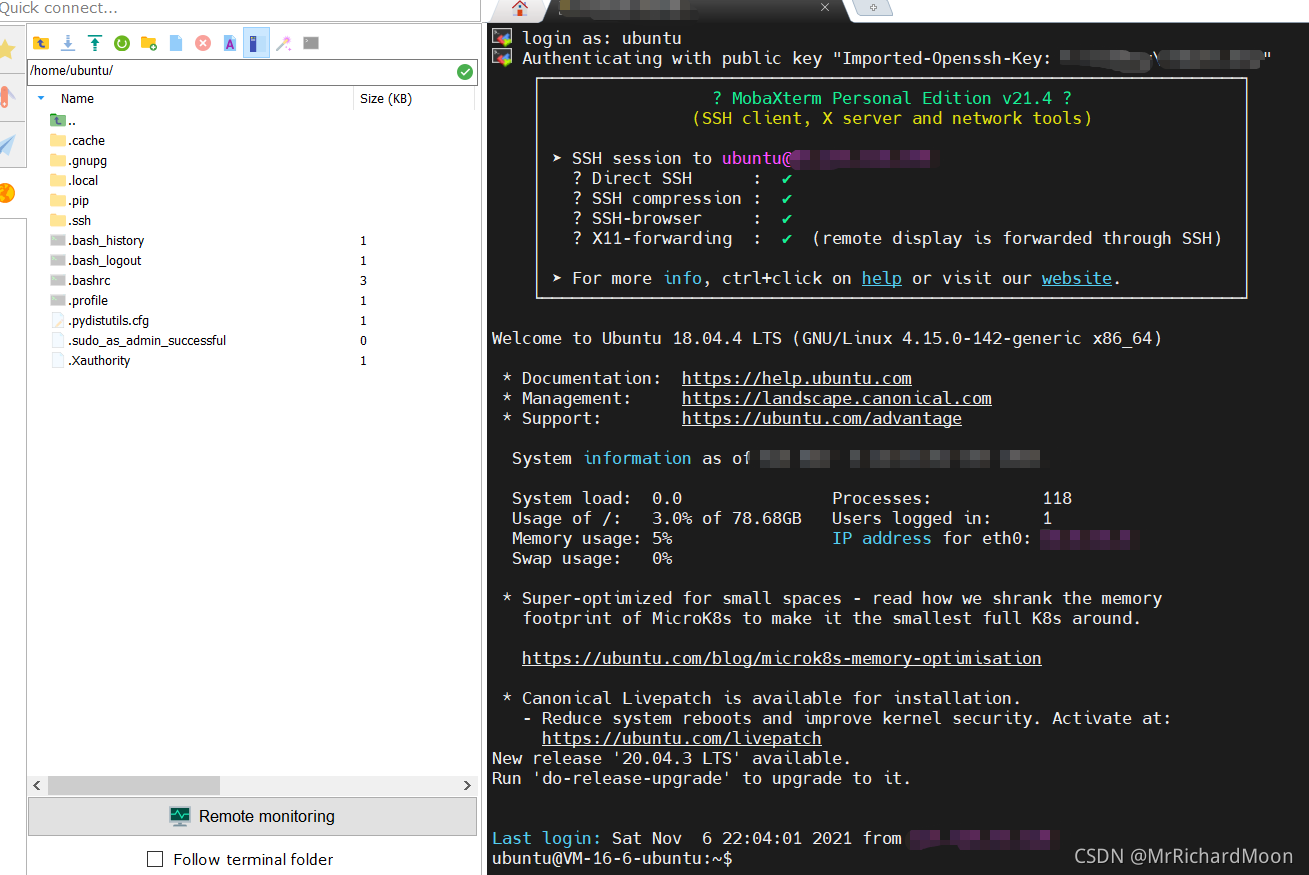The image size is (1309, 875).
Task: Click the 'help' link in MobaXterm banner
Action: pyautogui.click(x=882, y=278)
